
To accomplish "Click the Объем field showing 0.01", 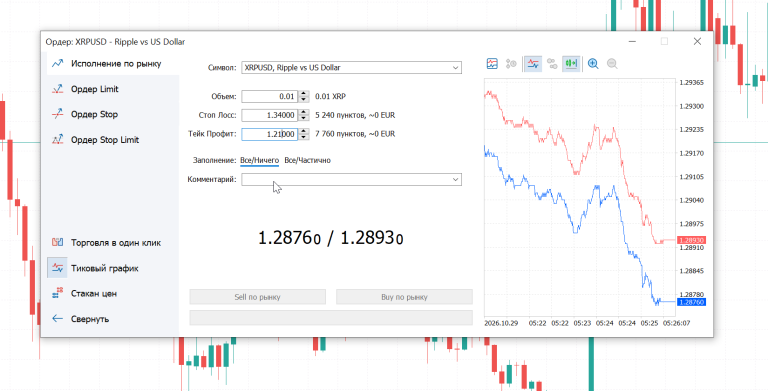I will (x=270, y=97).
